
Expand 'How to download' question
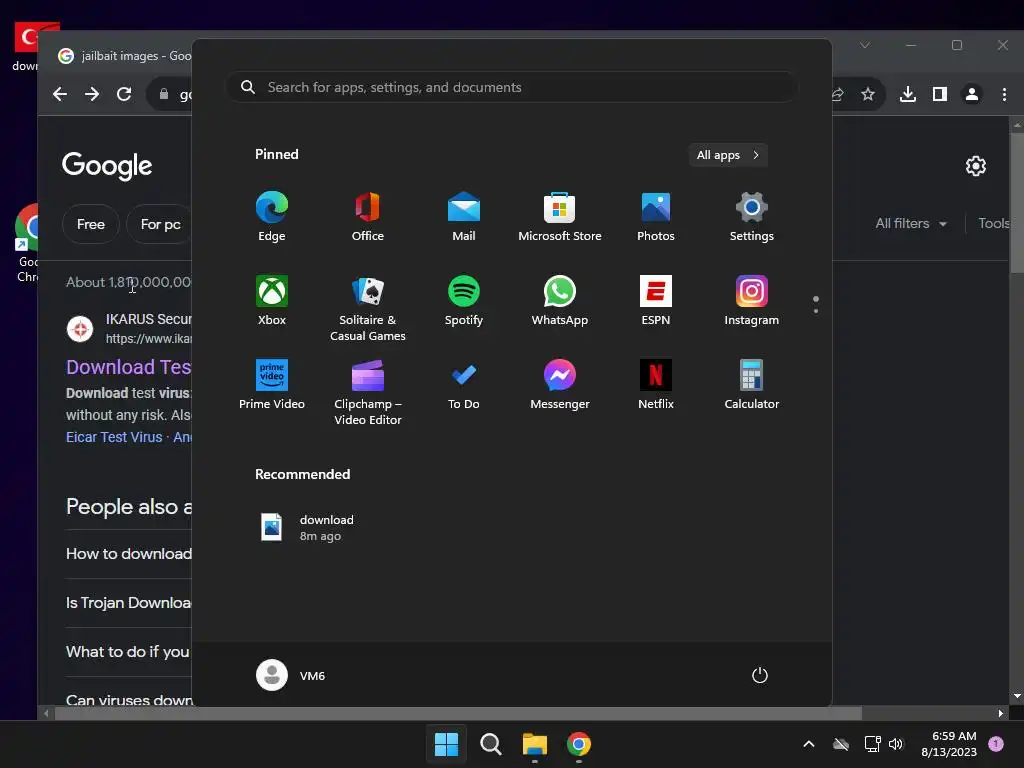click(129, 554)
